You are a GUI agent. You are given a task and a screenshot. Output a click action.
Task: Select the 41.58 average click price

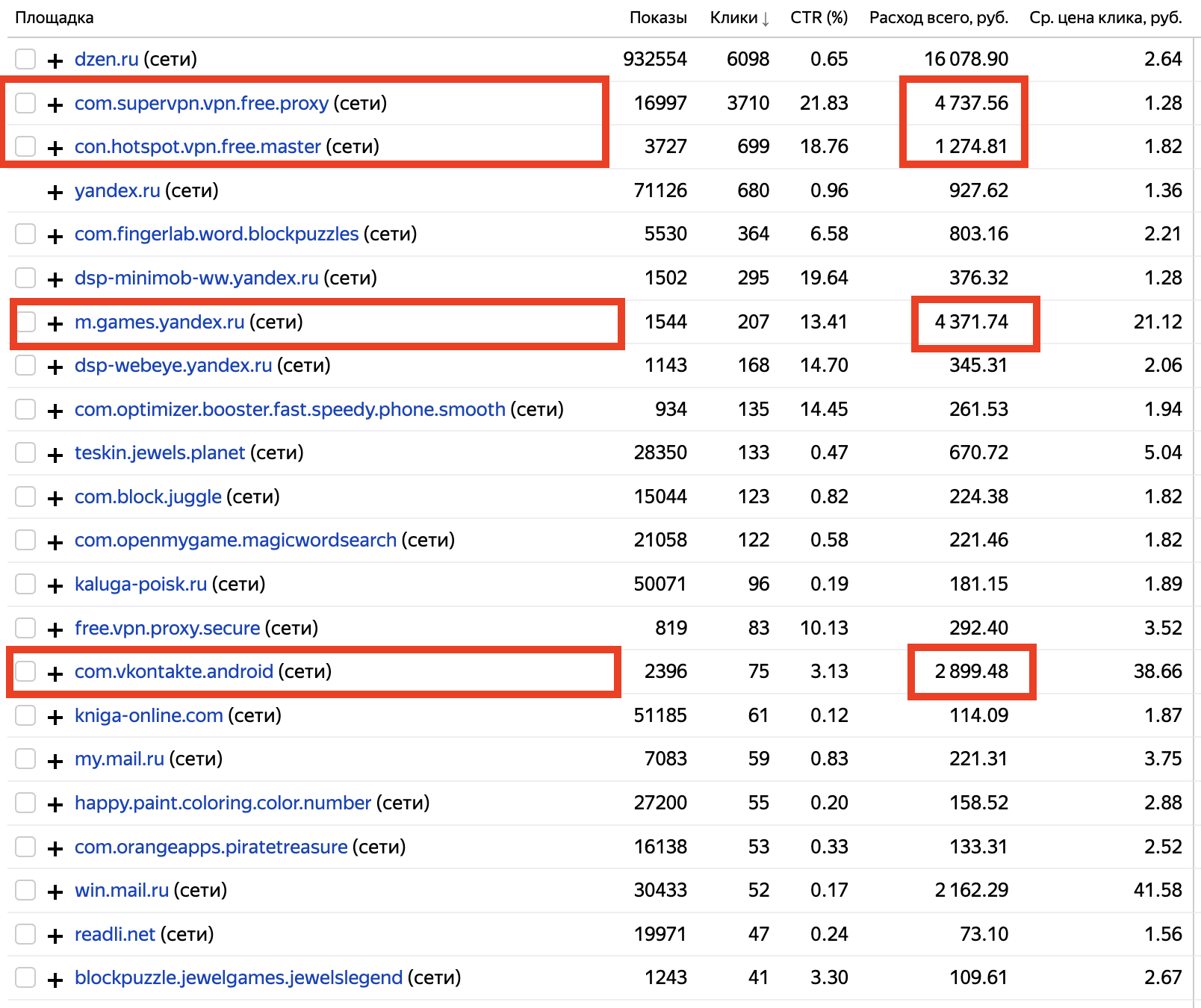(1158, 890)
